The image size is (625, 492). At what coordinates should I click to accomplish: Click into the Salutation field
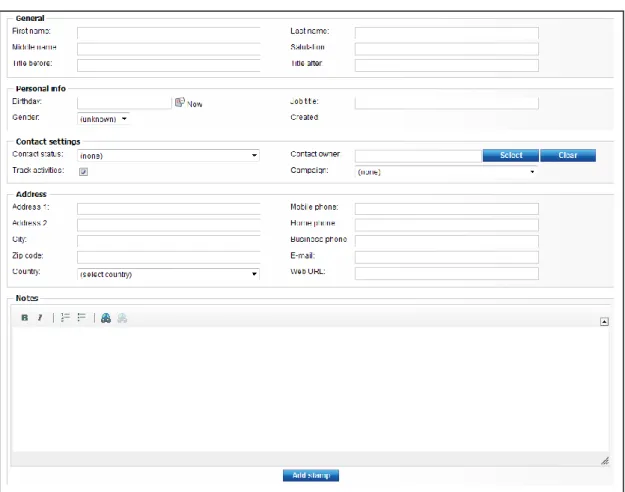(447, 49)
